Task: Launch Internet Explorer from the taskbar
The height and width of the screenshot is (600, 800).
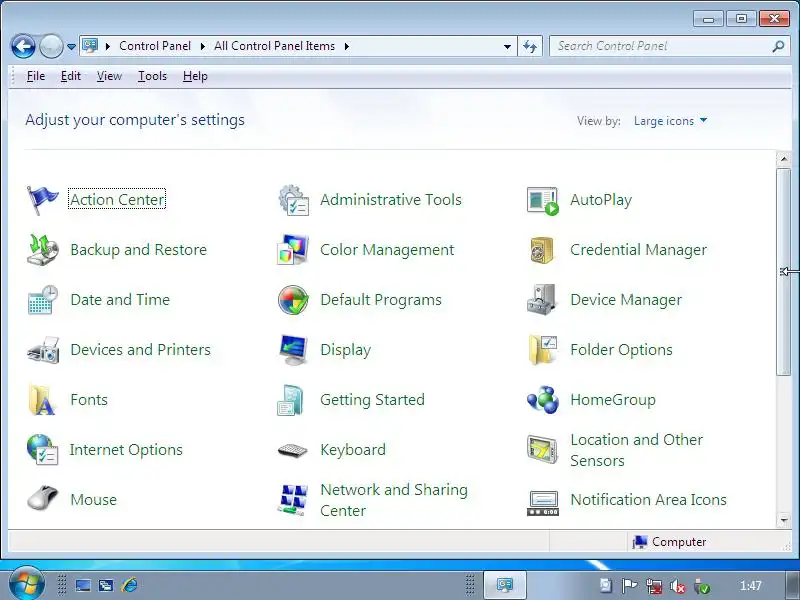Action: click(x=130, y=585)
